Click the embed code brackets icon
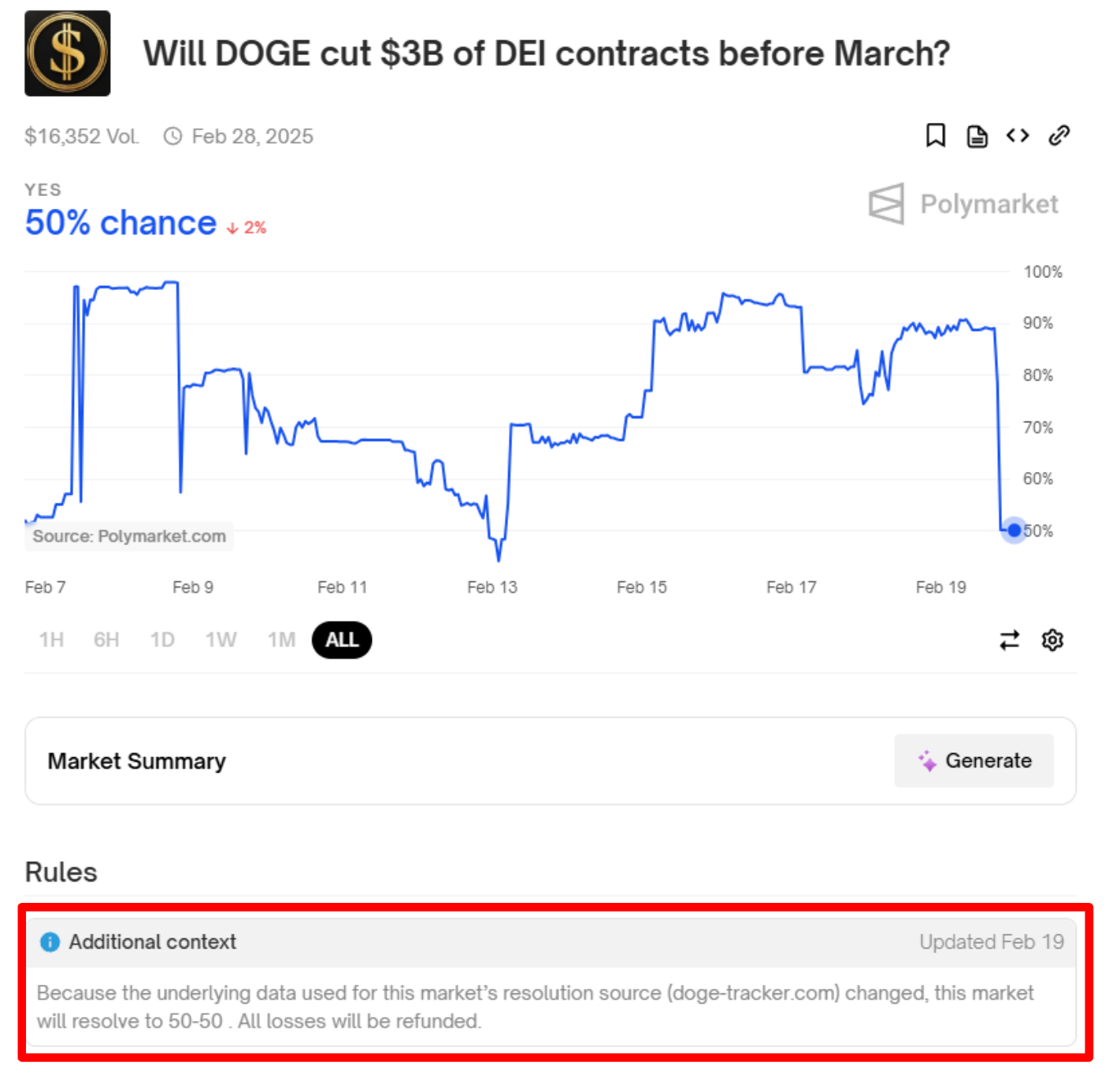The height and width of the screenshot is (1077, 1120). tap(1018, 136)
